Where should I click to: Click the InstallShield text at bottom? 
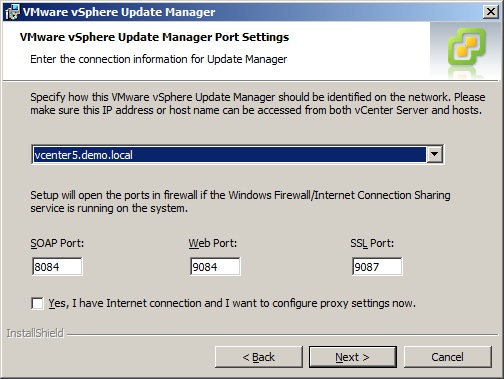[x=35, y=333]
